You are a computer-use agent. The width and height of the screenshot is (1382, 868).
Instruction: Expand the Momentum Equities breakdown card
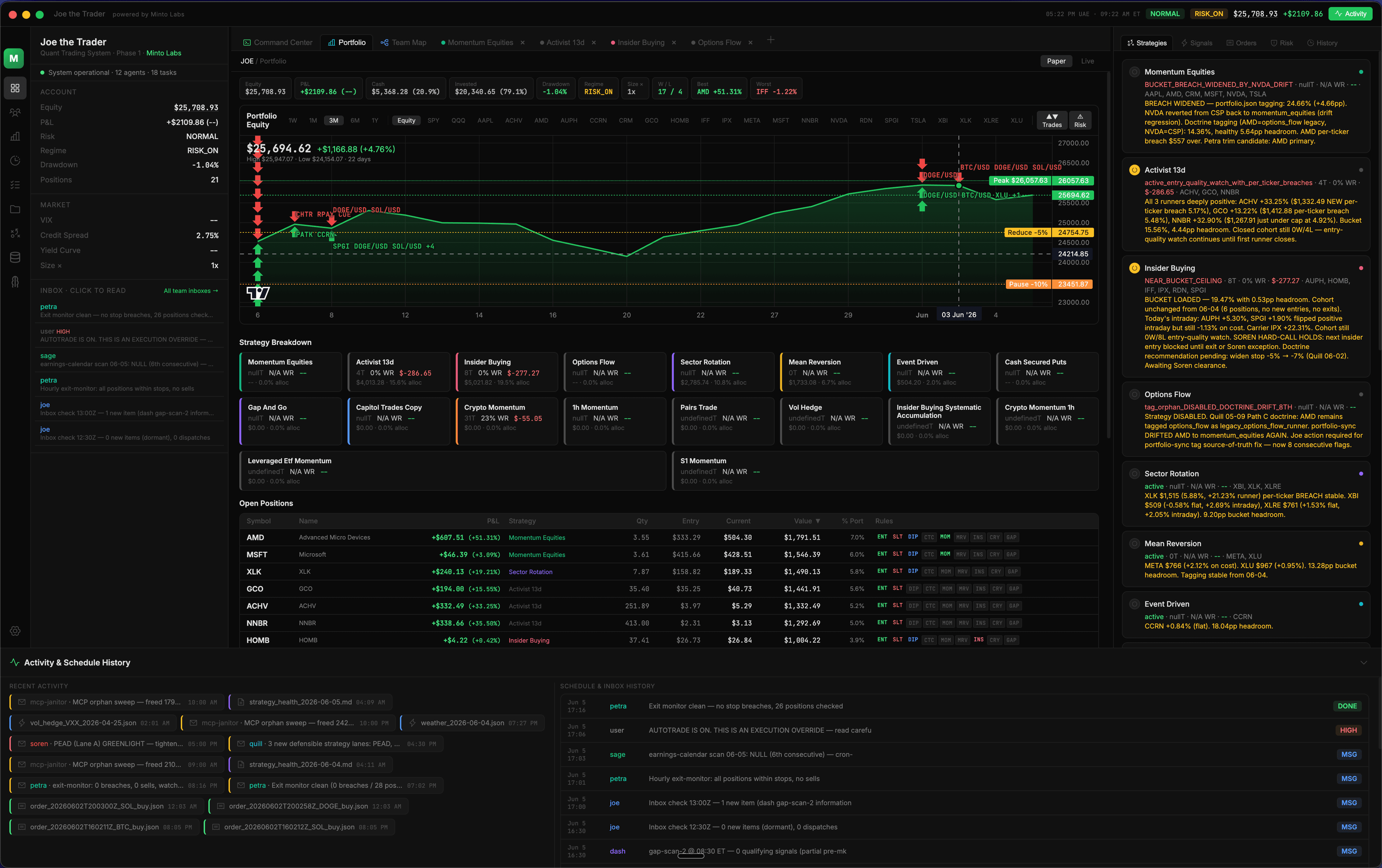tap(290, 372)
